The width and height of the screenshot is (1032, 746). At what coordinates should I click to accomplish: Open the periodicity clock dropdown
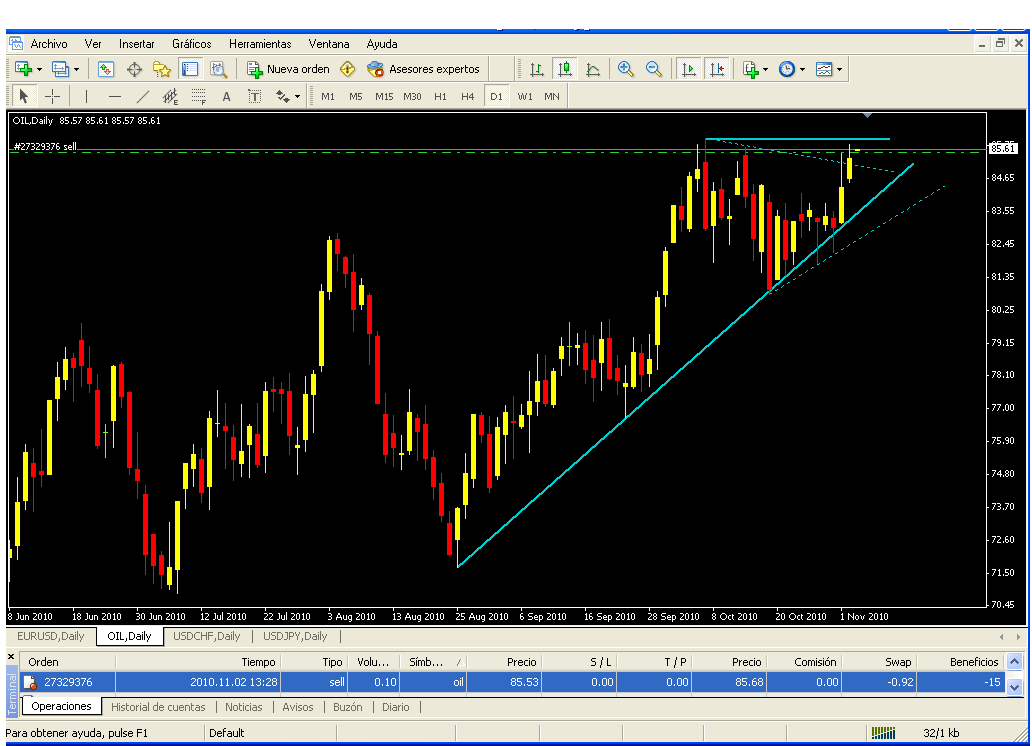[803, 70]
